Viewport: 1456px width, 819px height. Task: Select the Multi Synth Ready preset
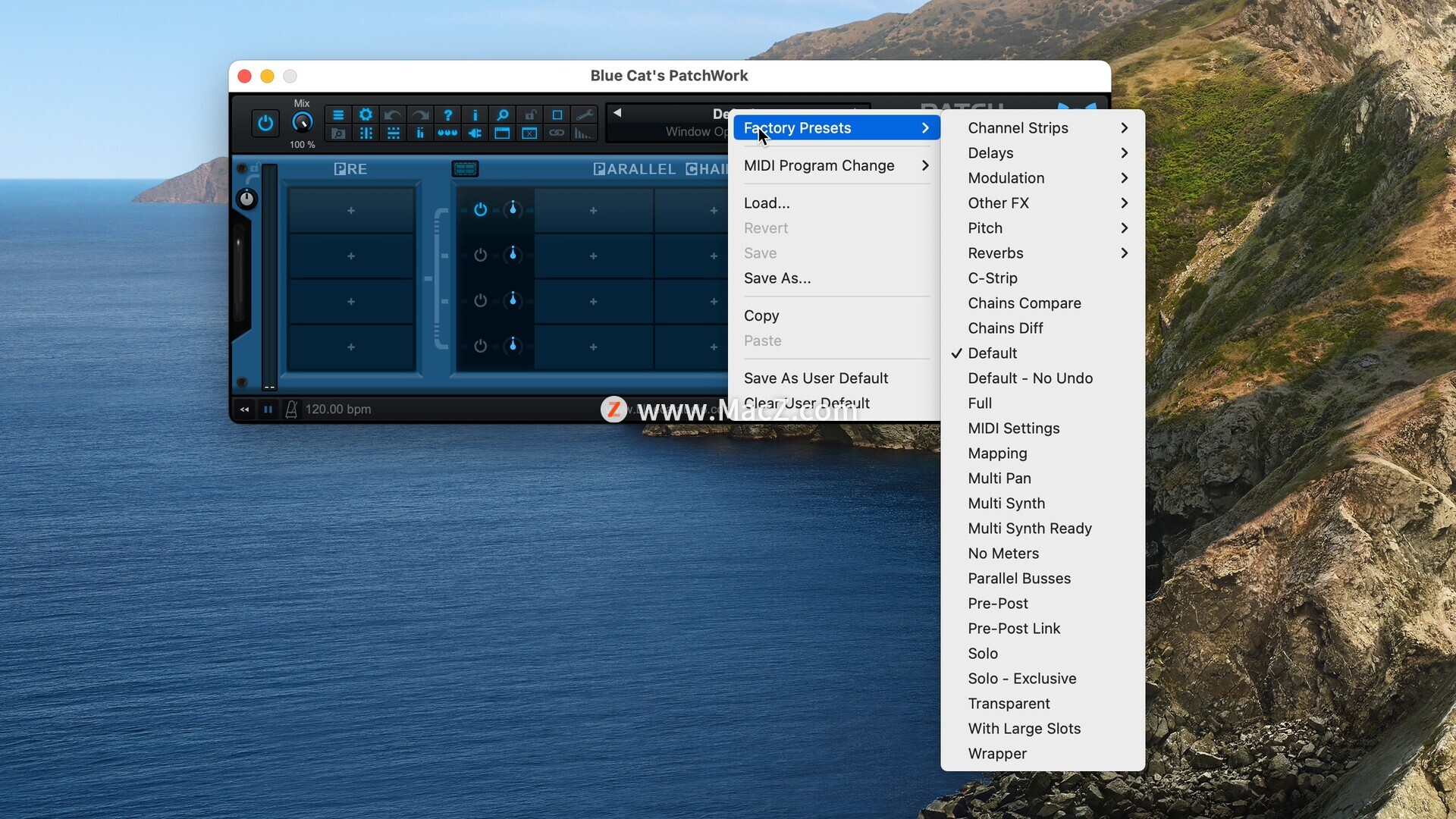click(x=1043, y=529)
